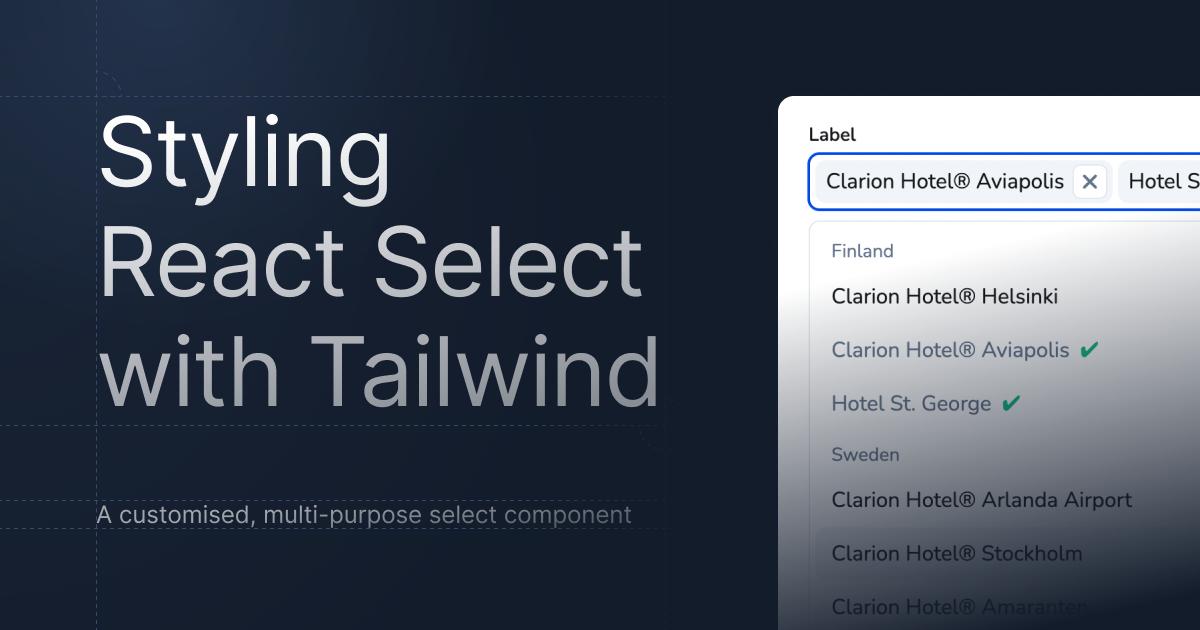Focus the multi-select input field

1004,182
